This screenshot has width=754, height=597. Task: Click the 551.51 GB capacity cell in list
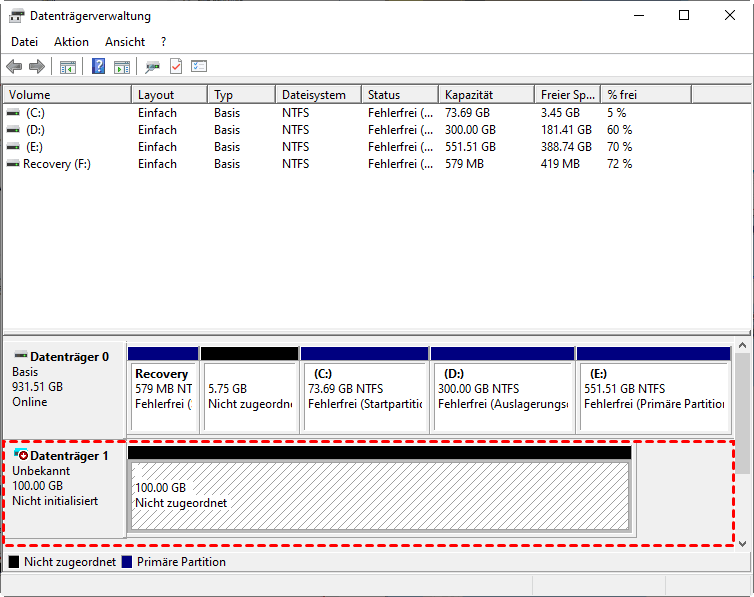coord(470,147)
